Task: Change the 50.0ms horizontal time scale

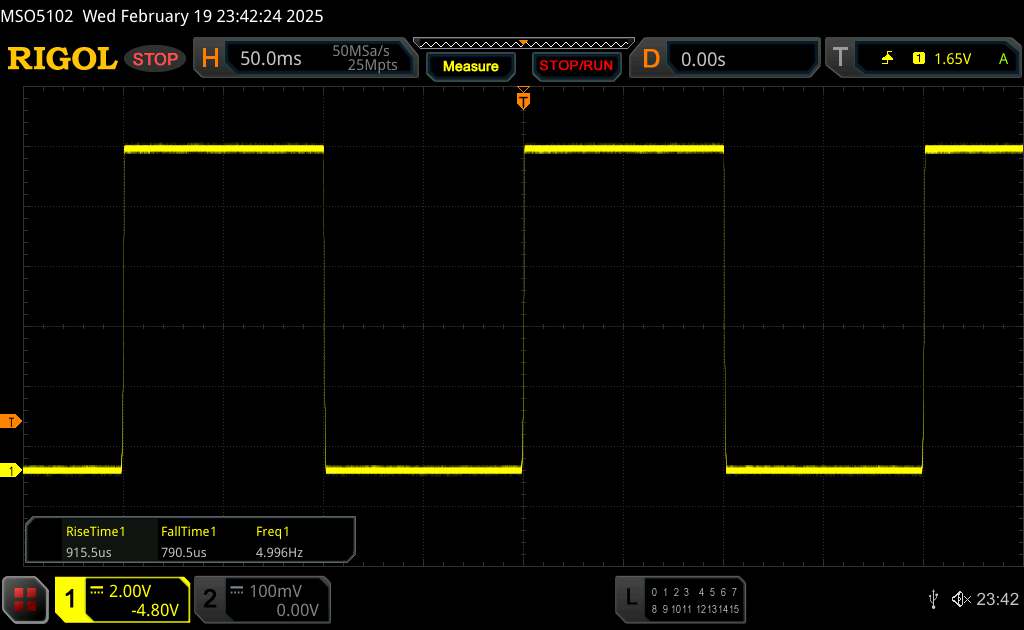Action: coord(270,59)
